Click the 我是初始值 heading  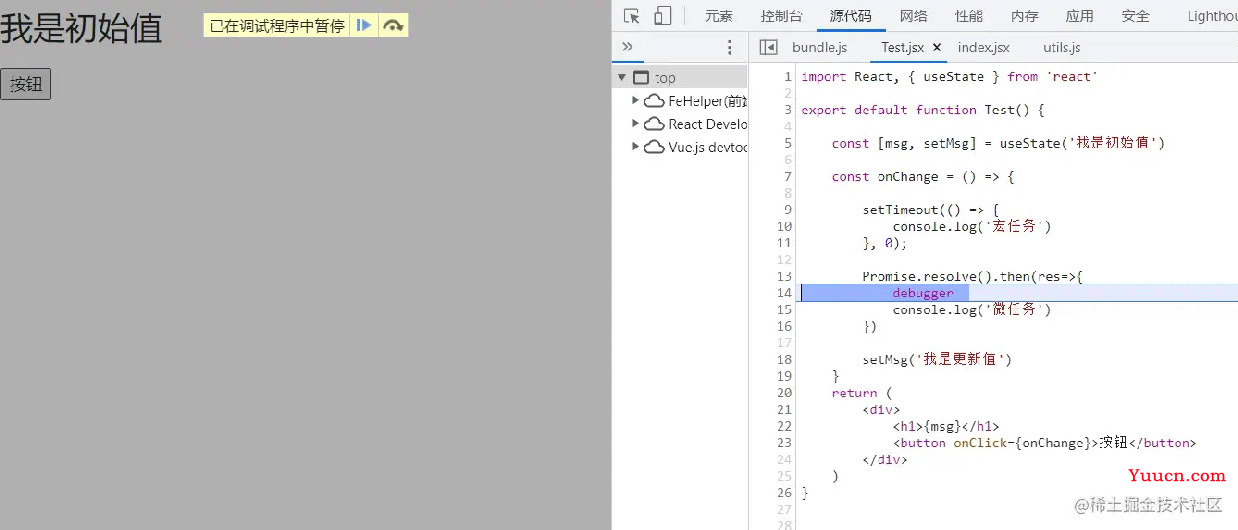click(81, 28)
